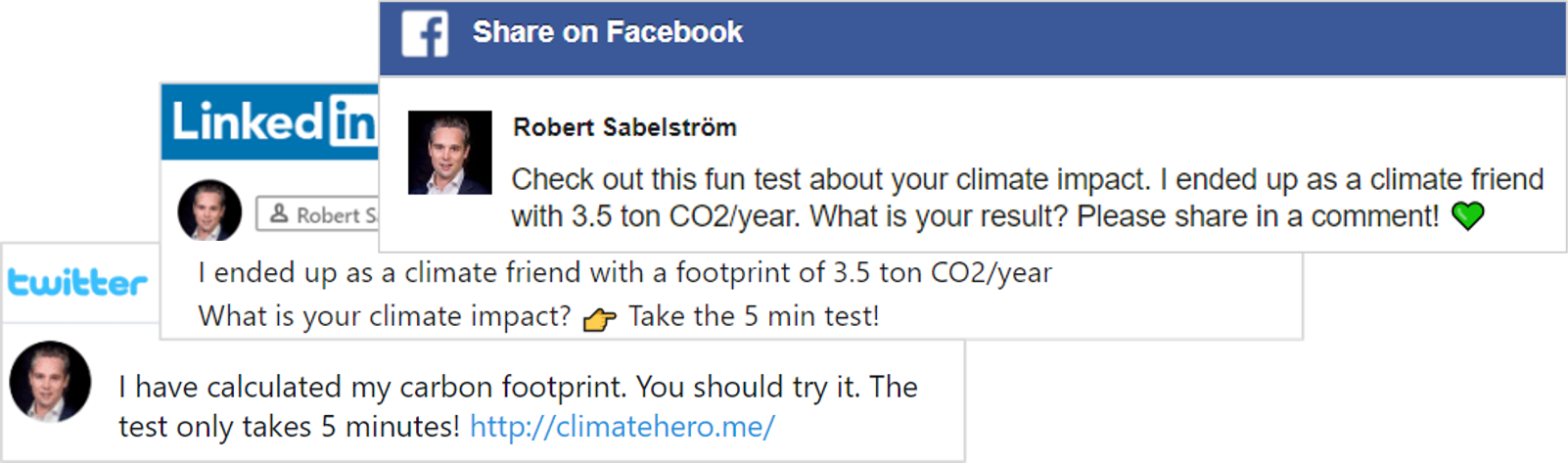Click the Robert S button on LinkedIn

[x=318, y=214]
